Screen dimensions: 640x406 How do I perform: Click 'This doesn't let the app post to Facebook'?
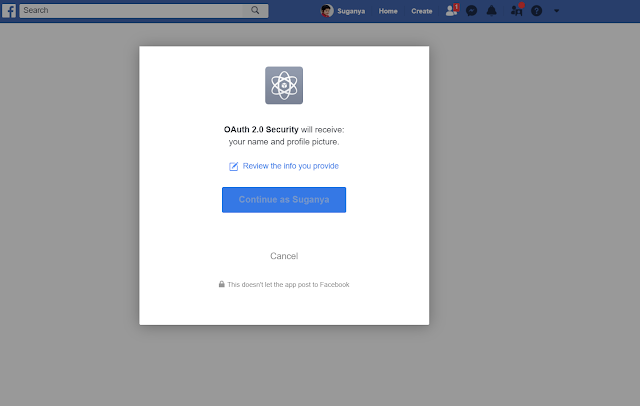288,284
